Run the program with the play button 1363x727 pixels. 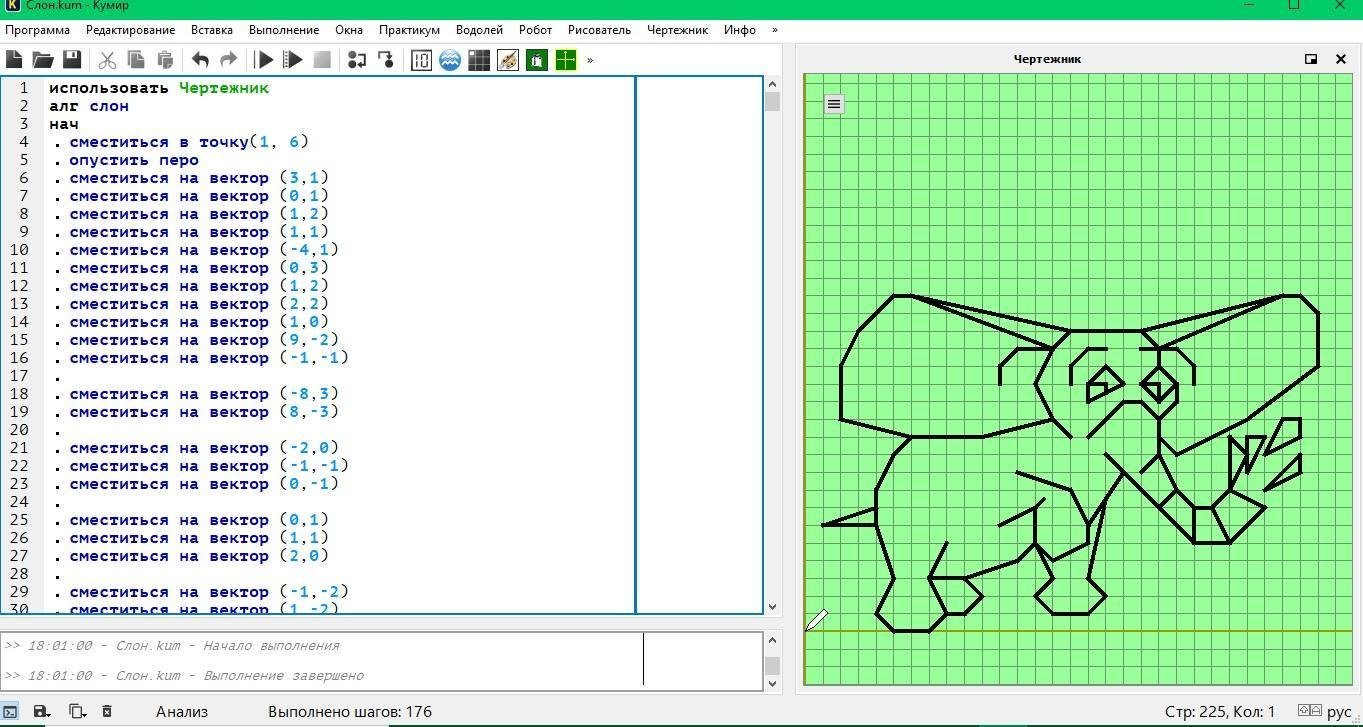(265, 60)
